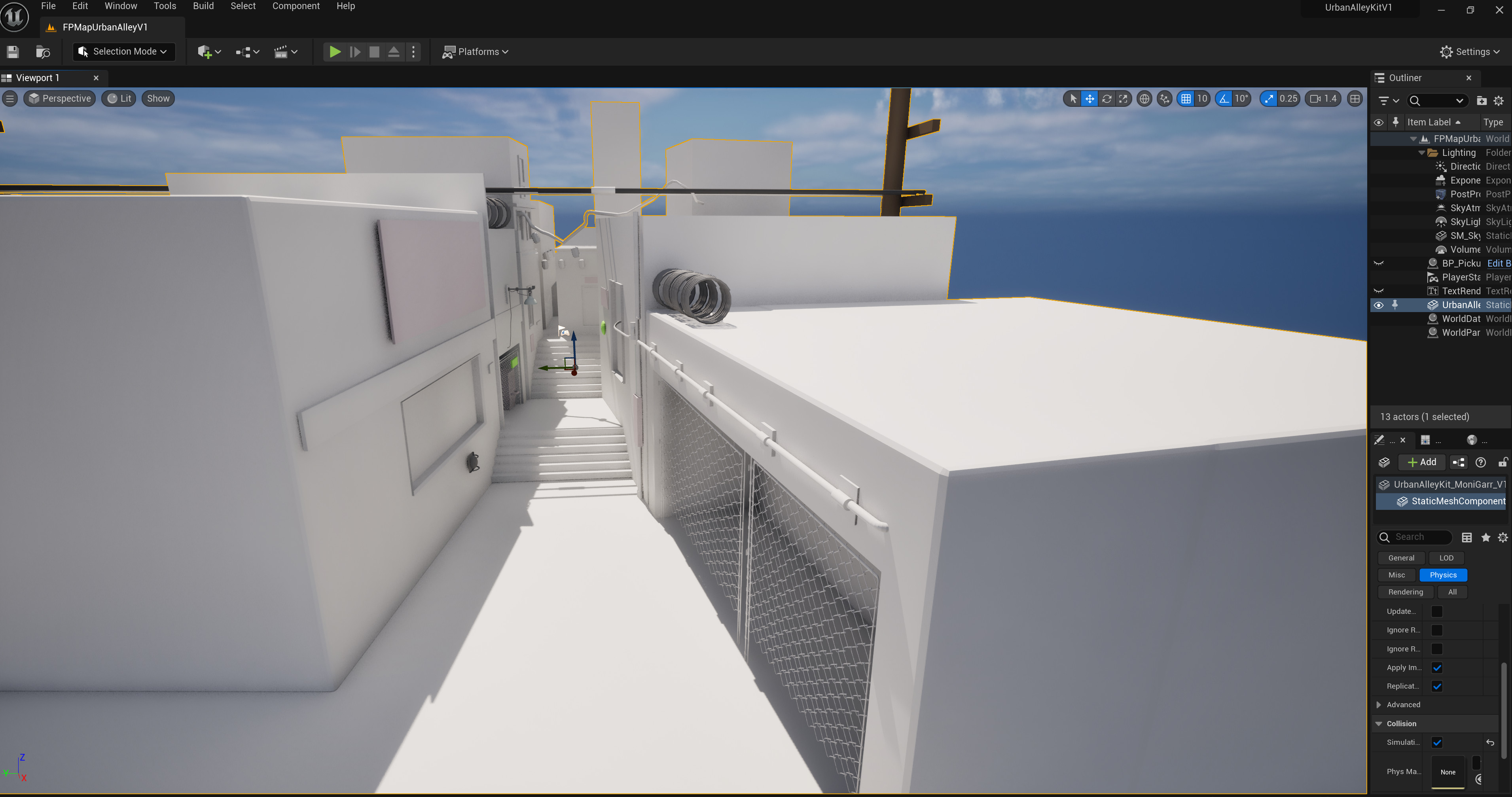
Task: Open the Cinematics clapperboard dropdown
Action: (286, 52)
